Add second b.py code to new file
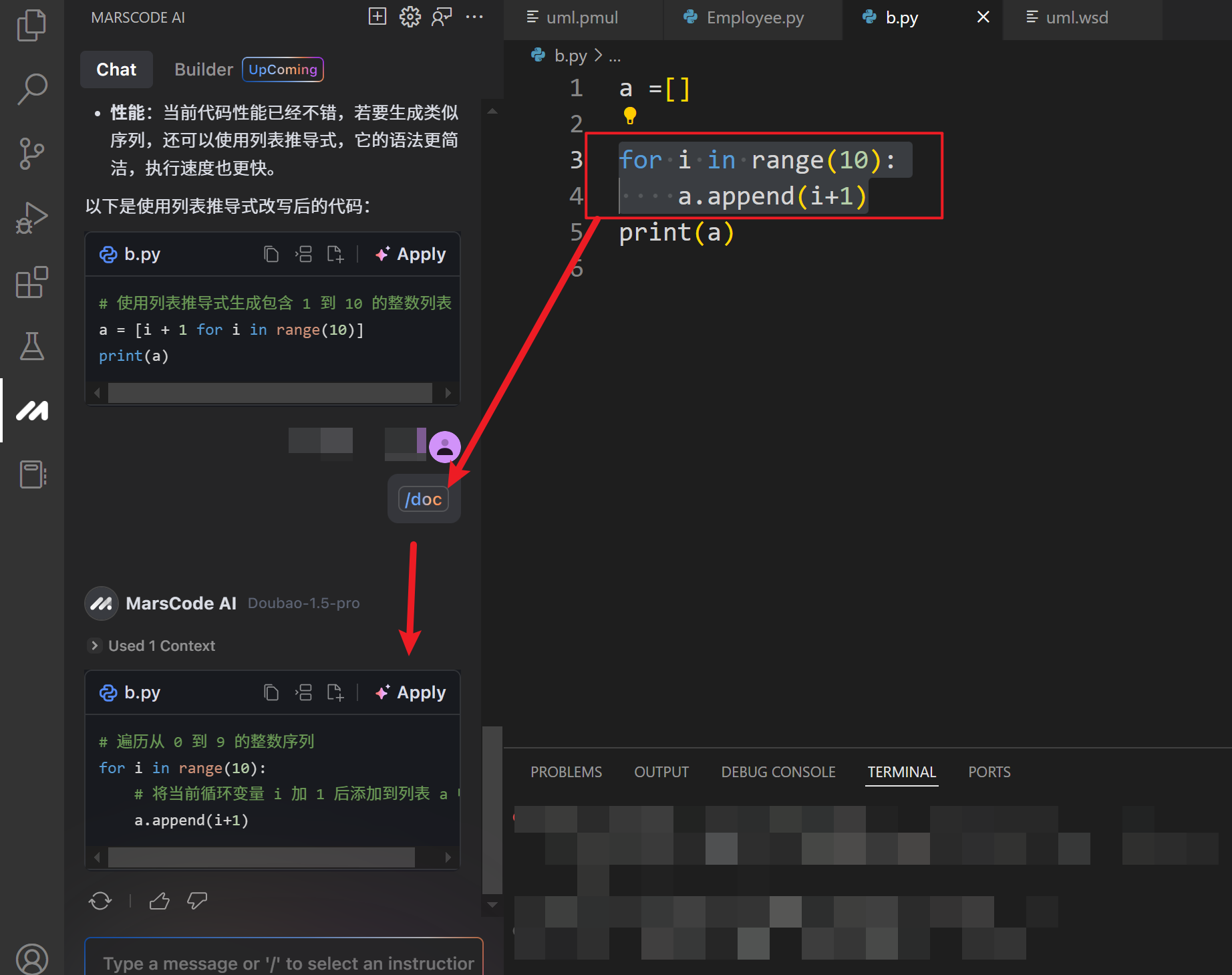Screen dimensions: 1232x975 click(335, 692)
